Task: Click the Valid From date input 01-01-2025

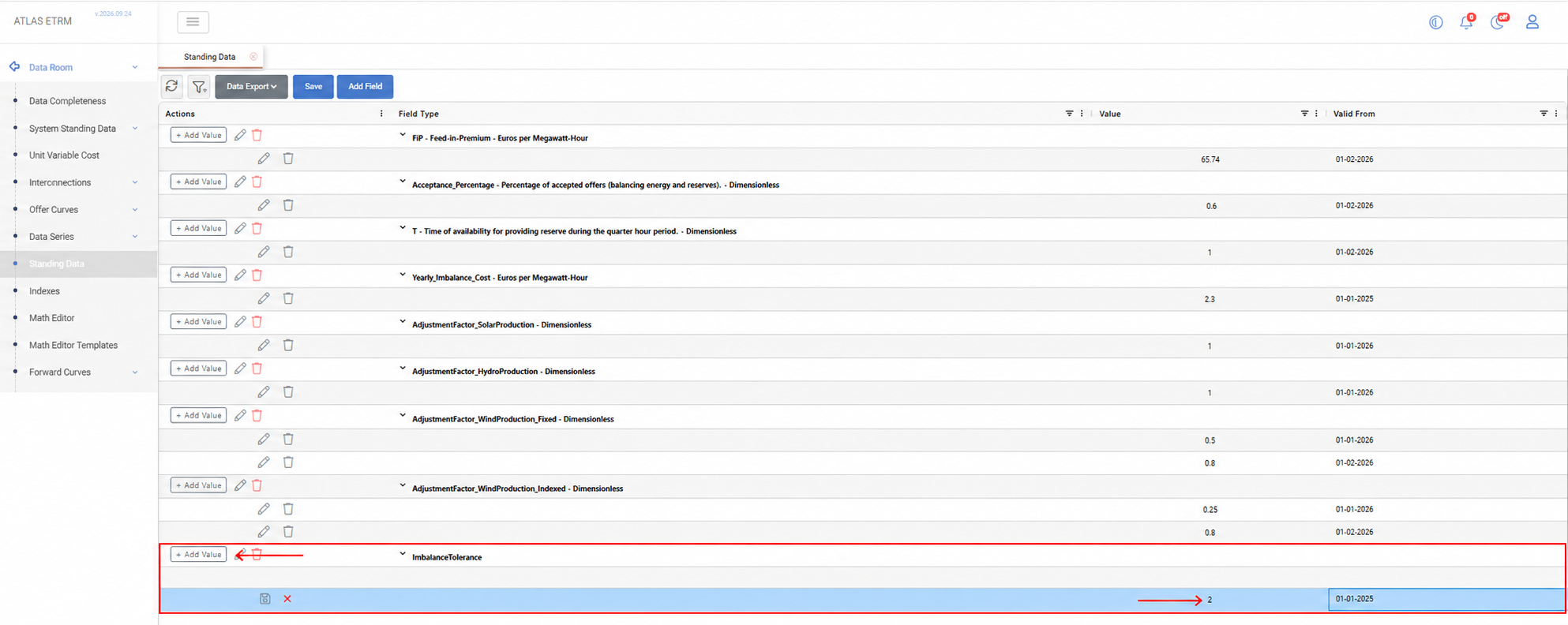Action: (1446, 599)
